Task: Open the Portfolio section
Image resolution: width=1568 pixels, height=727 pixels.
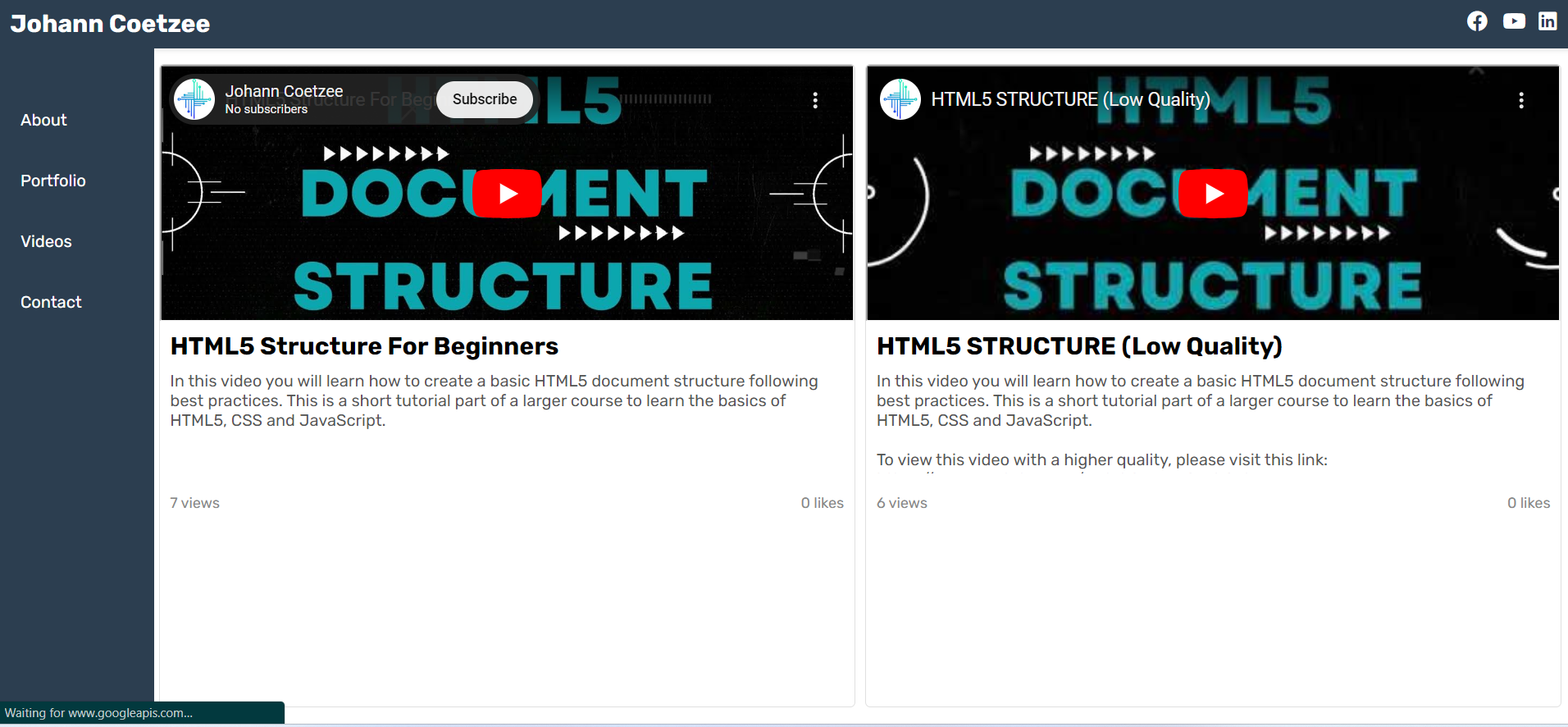Action: [x=53, y=181]
